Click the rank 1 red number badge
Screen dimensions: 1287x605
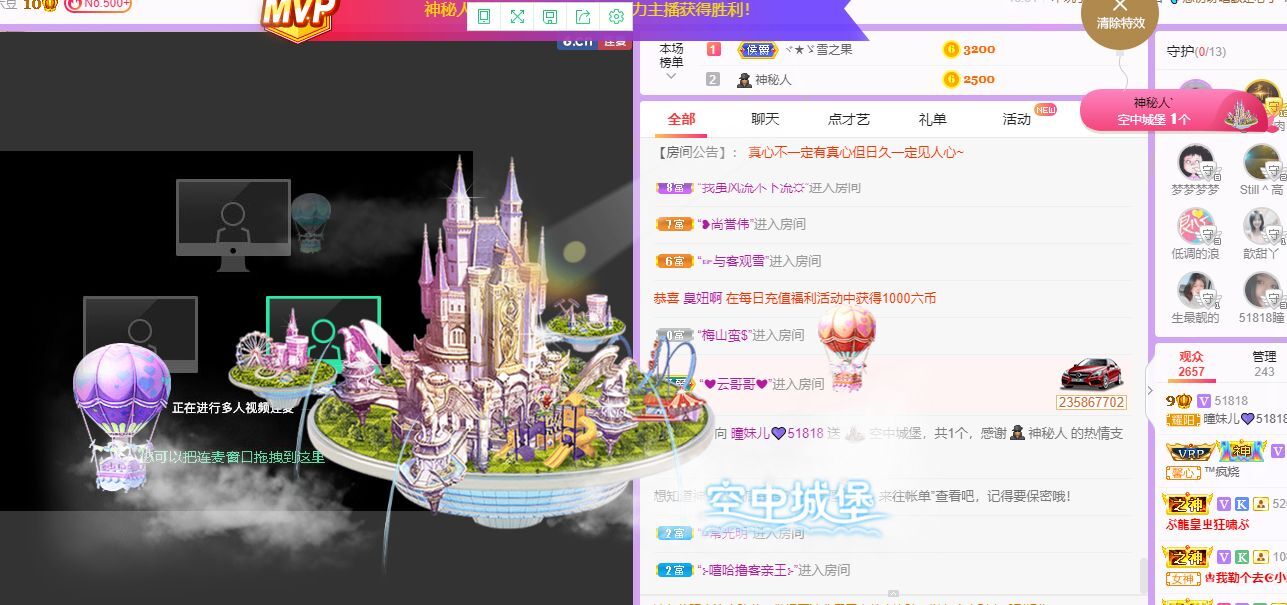coord(713,49)
